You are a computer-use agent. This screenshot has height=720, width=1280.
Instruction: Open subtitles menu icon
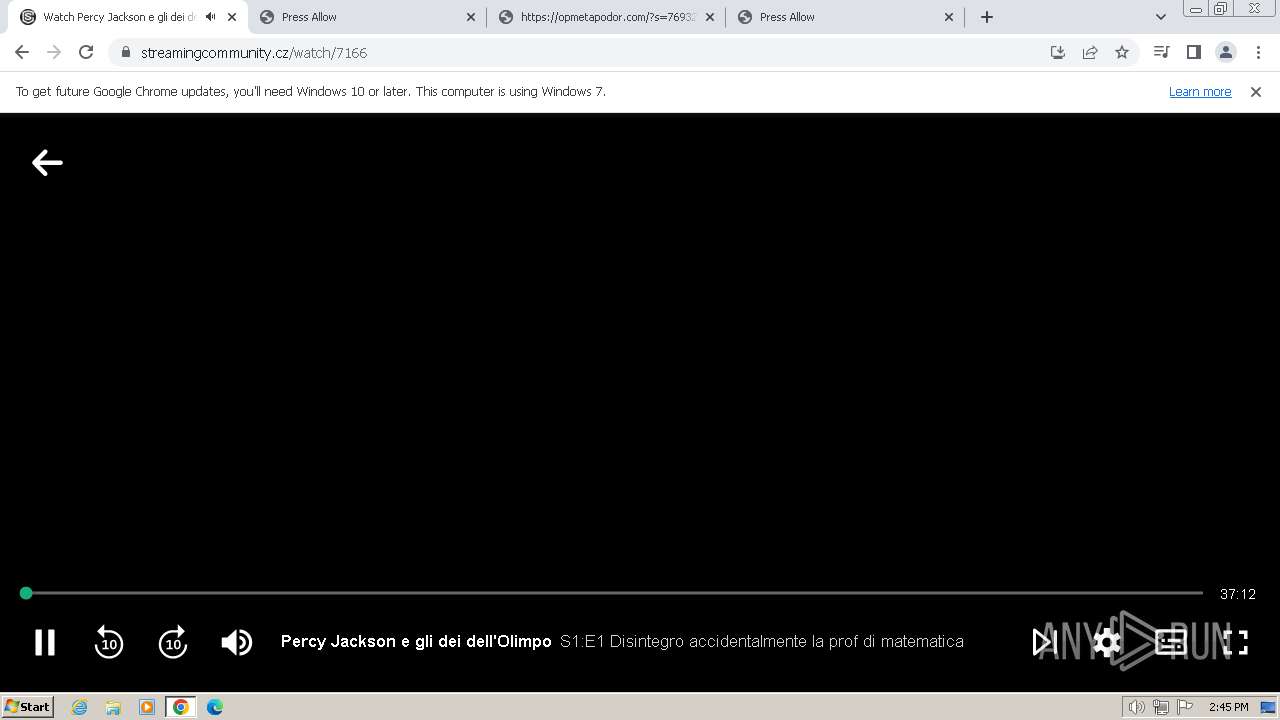(x=1171, y=642)
